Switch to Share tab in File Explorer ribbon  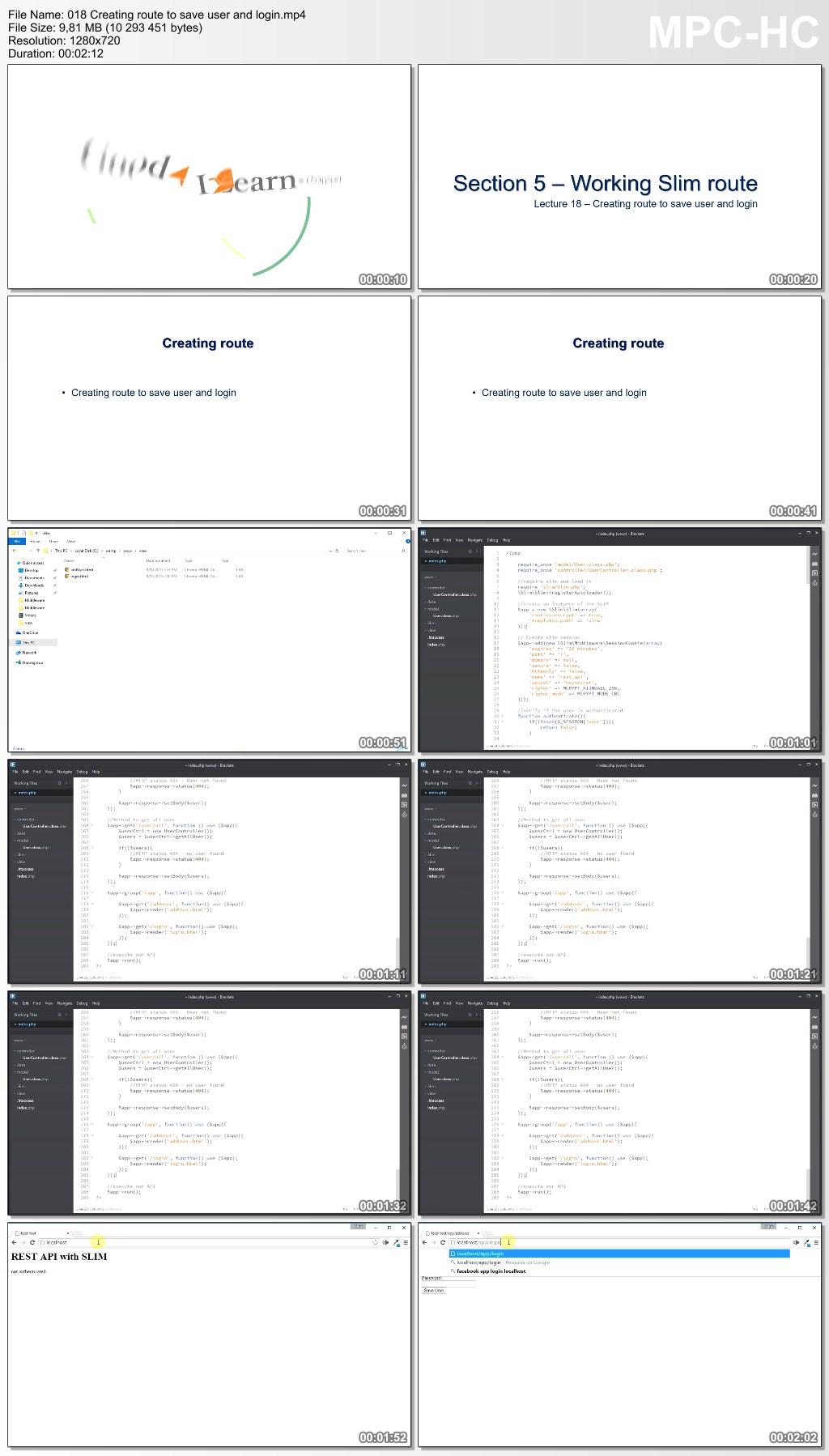pyautogui.click(x=53, y=541)
